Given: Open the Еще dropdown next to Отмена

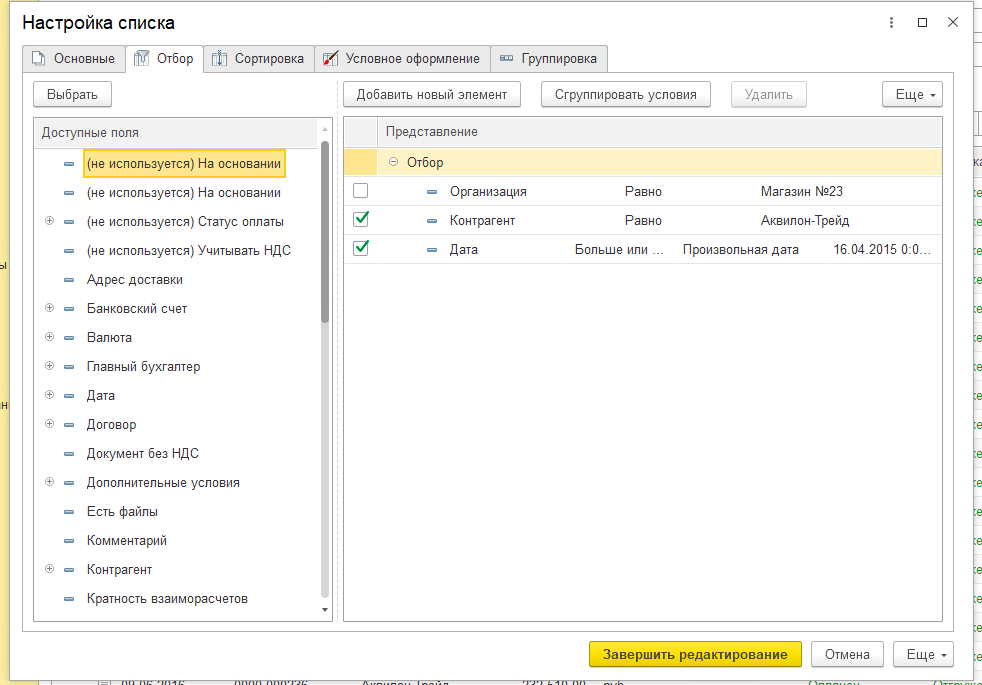Looking at the screenshot, I should (923, 654).
